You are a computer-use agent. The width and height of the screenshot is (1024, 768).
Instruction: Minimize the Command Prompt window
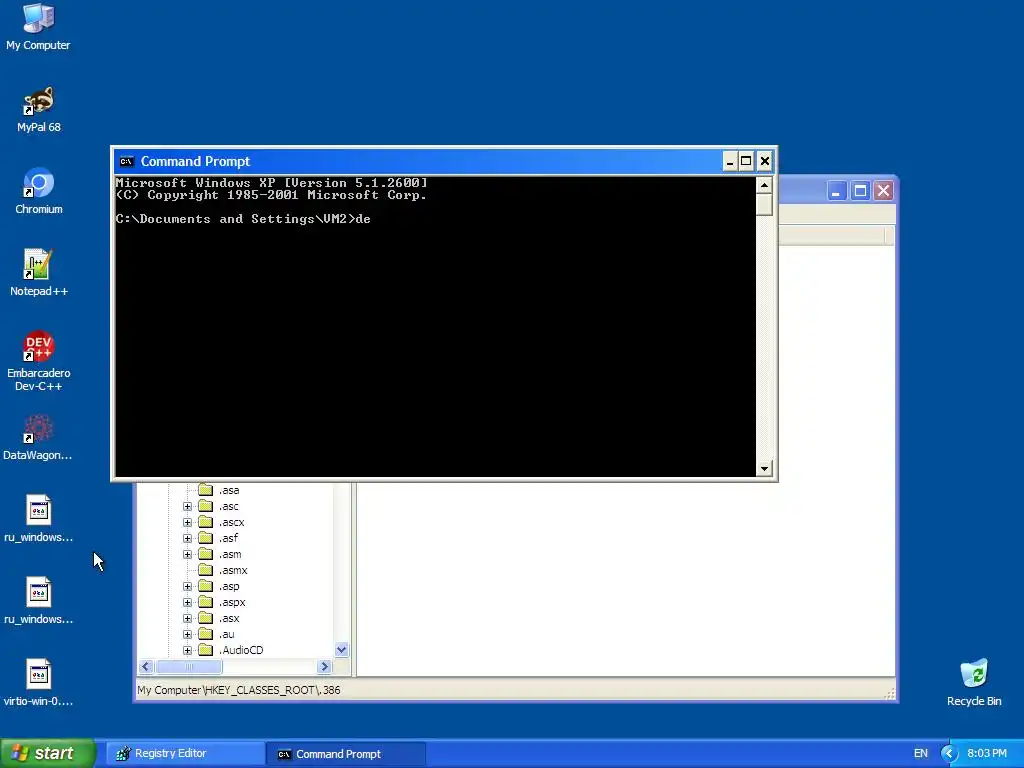tap(730, 161)
